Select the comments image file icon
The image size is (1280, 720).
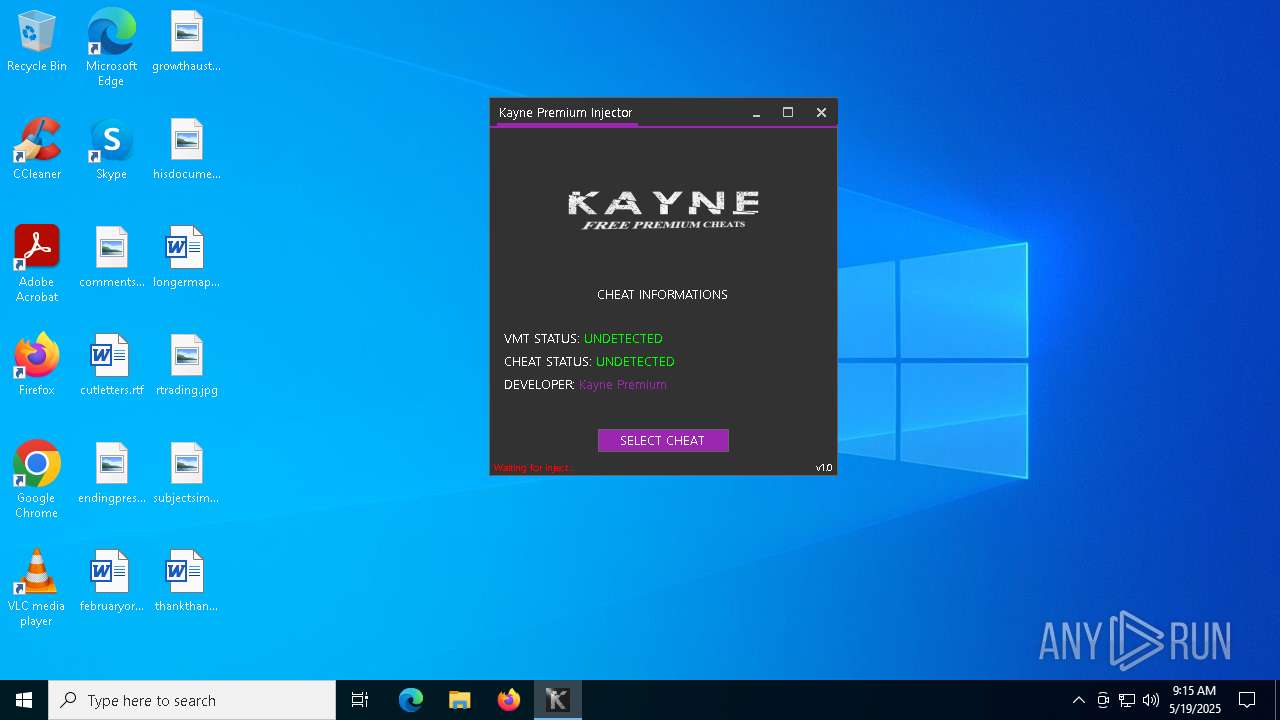click(111, 257)
